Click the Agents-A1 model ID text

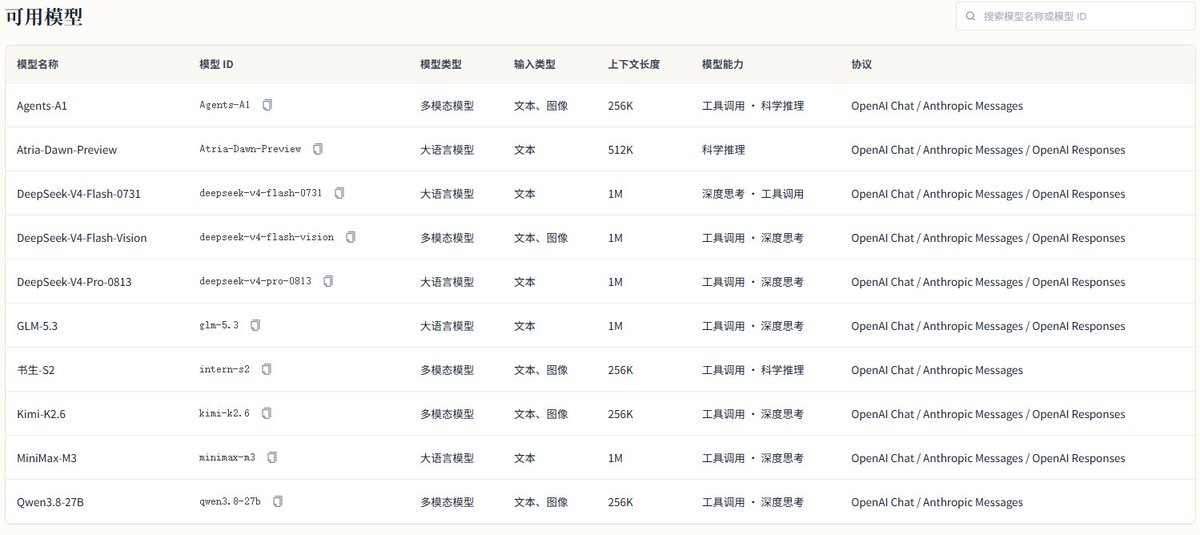coord(225,105)
